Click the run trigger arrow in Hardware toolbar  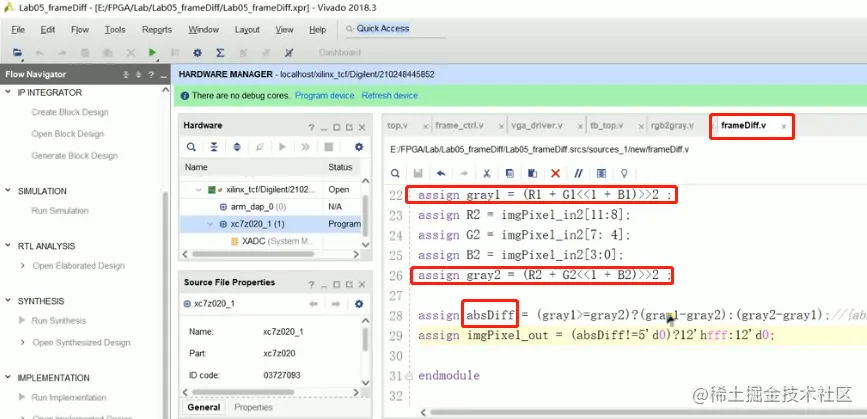283,147
